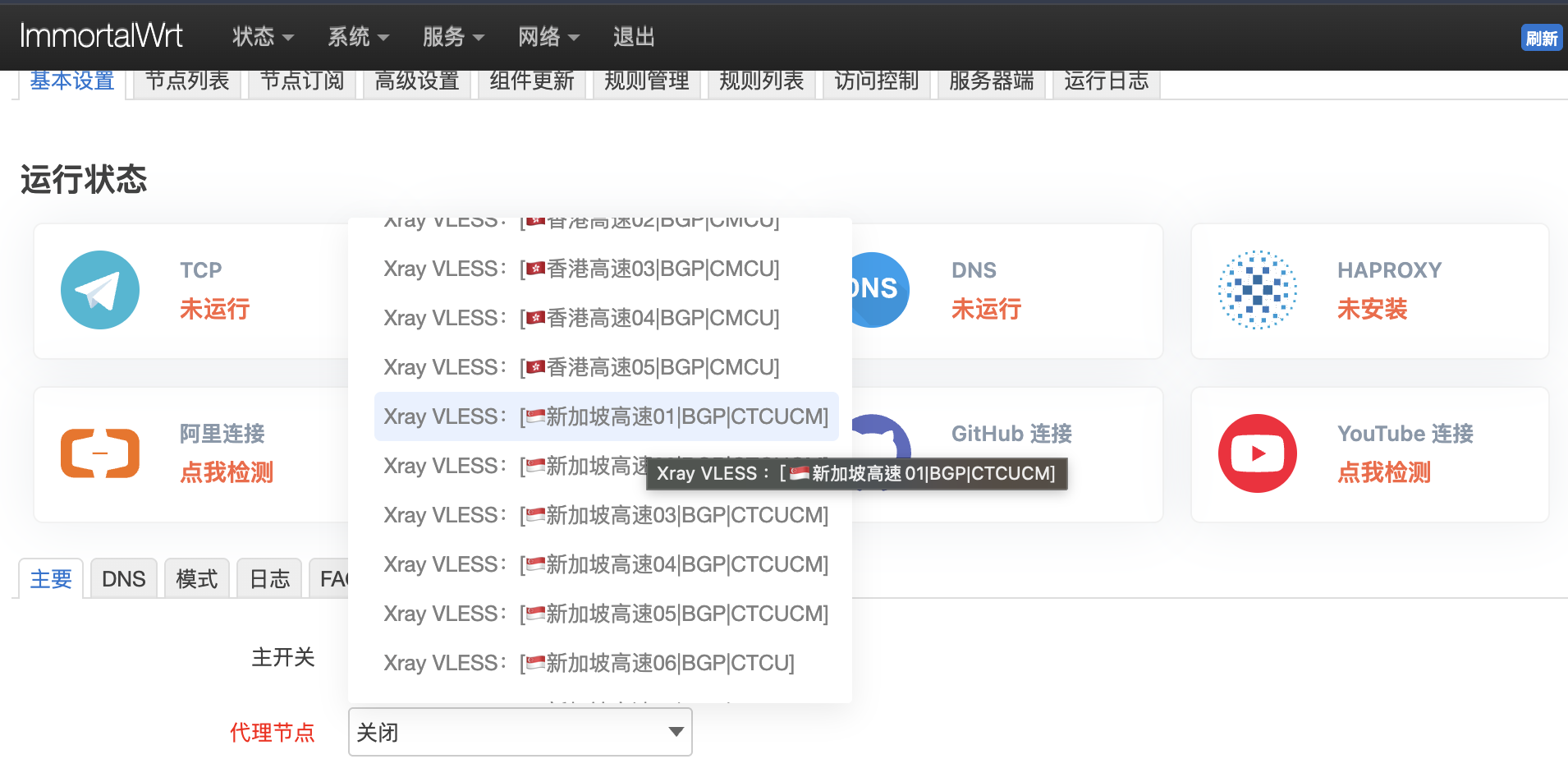1568x782 pixels.
Task: Open the ImmortalWrt home logo link
Action: [x=101, y=36]
